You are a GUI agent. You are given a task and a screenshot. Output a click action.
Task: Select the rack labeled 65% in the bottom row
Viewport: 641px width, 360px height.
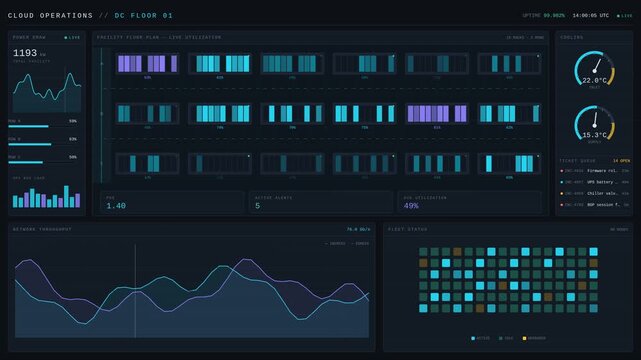coord(509,163)
